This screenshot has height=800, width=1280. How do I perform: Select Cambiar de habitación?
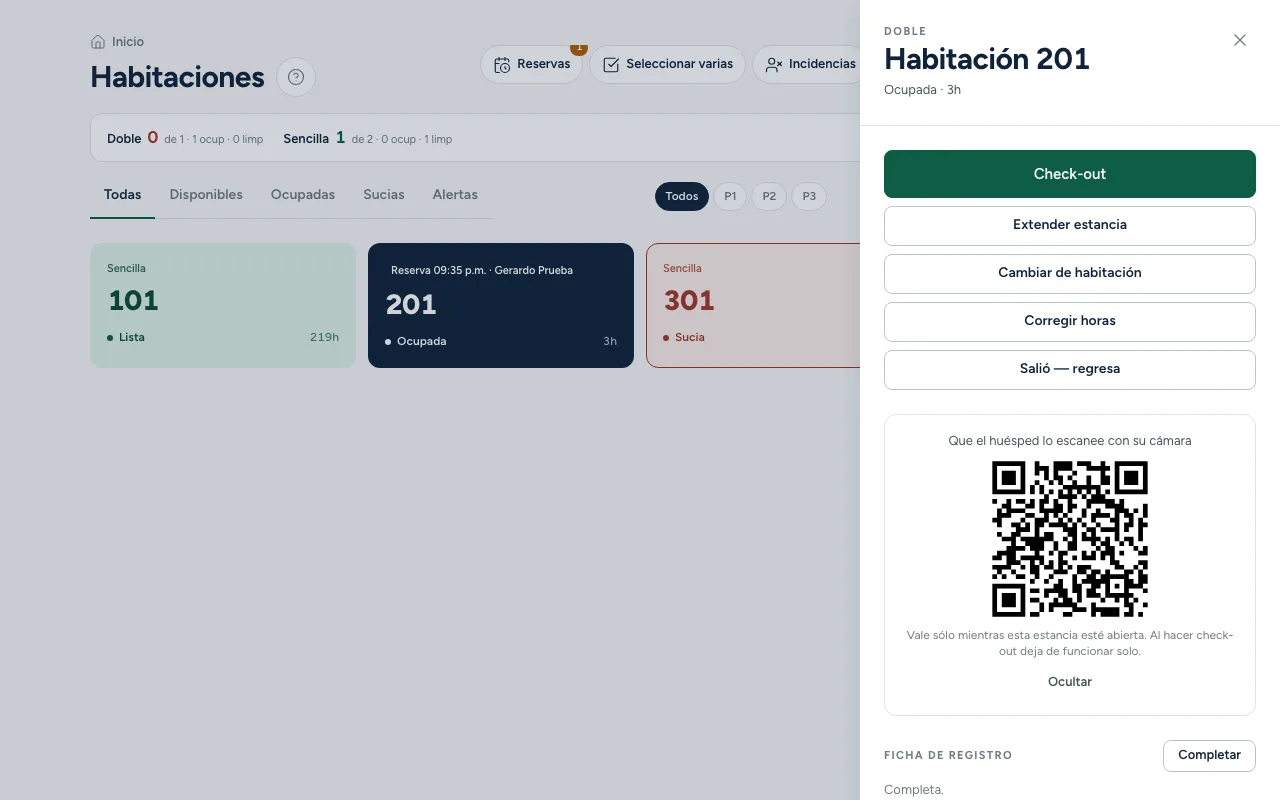click(1070, 273)
